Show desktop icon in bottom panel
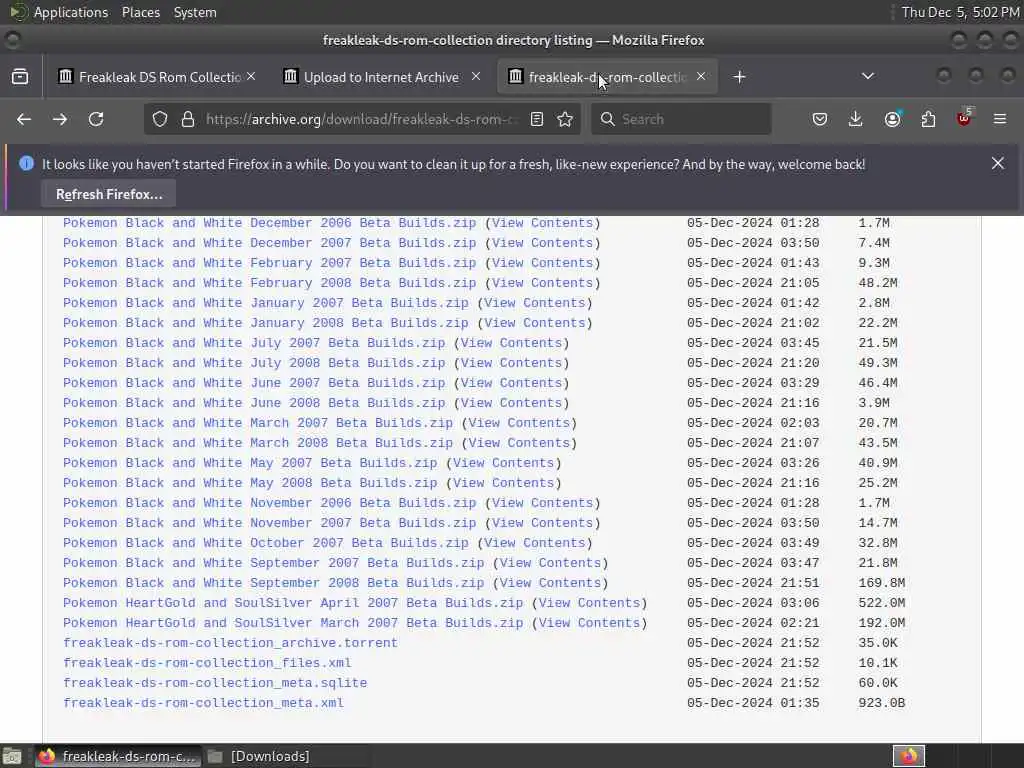Viewport: 1024px width, 768px height. click(x=12, y=756)
